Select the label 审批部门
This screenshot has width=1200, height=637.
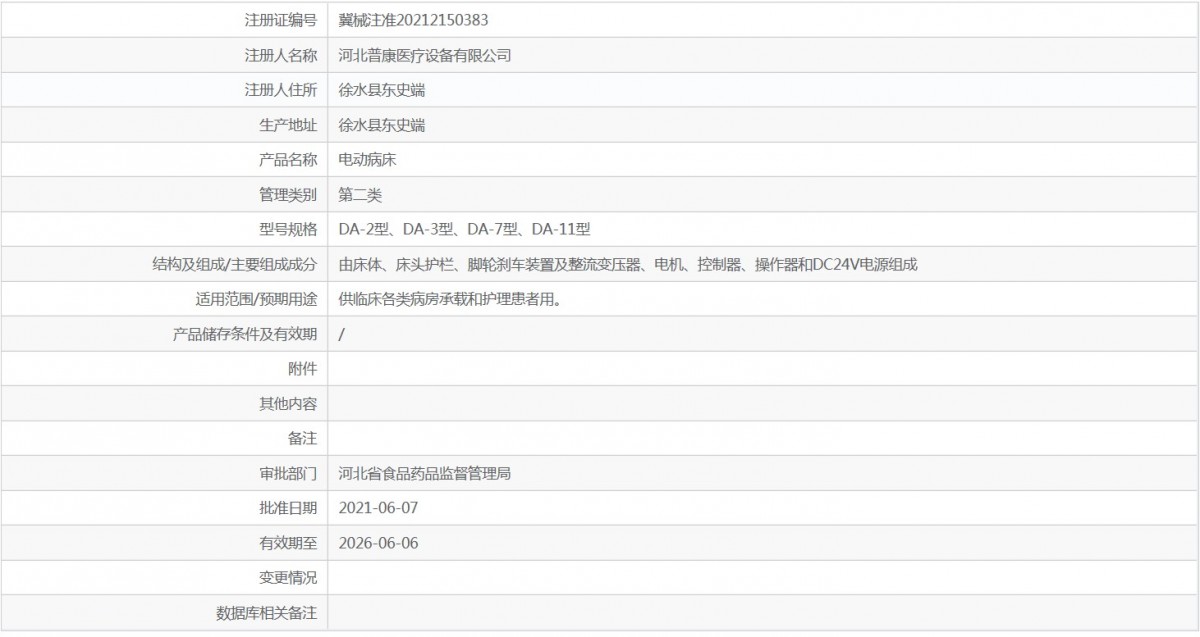pos(288,473)
